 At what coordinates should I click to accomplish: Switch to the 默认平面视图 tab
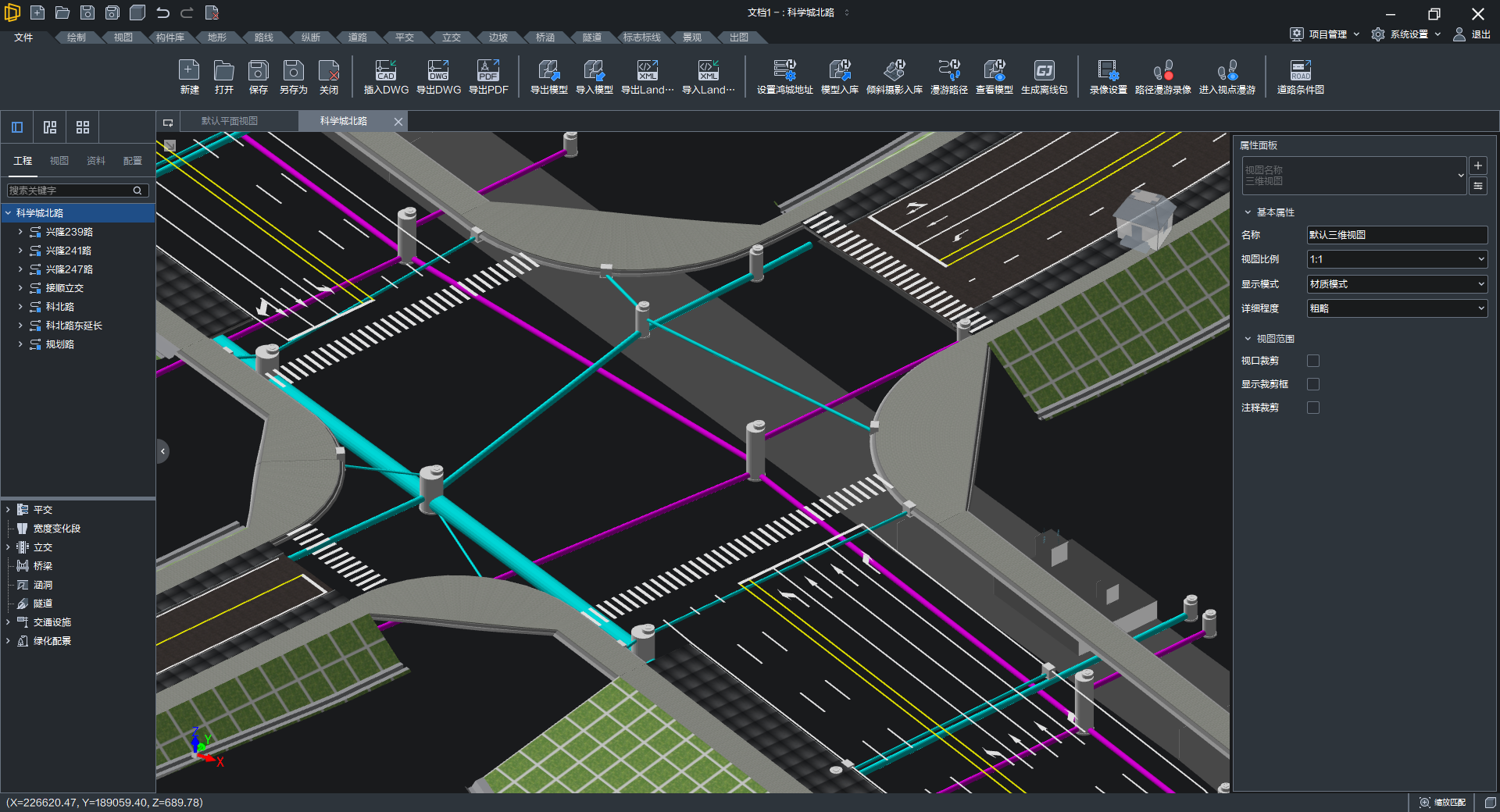coord(230,121)
